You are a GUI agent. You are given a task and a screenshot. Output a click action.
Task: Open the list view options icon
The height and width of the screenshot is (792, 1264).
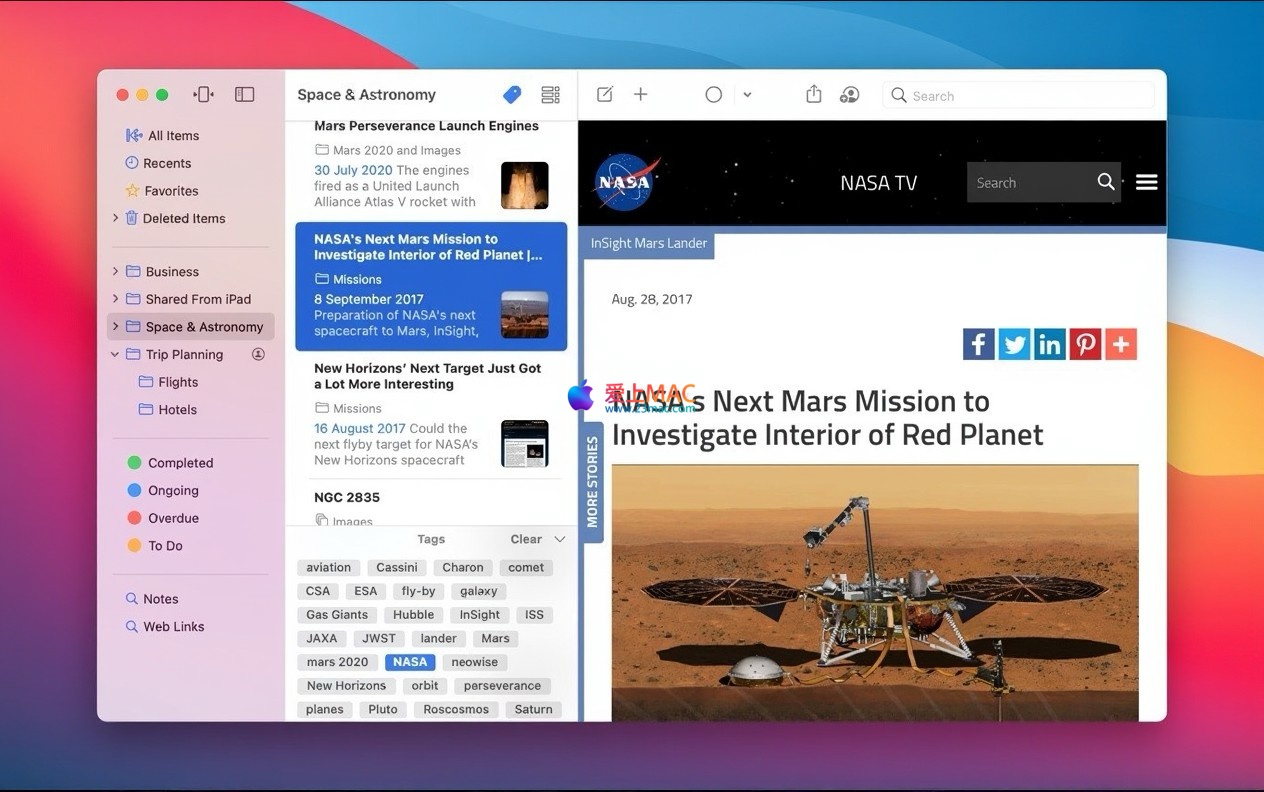click(x=550, y=95)
